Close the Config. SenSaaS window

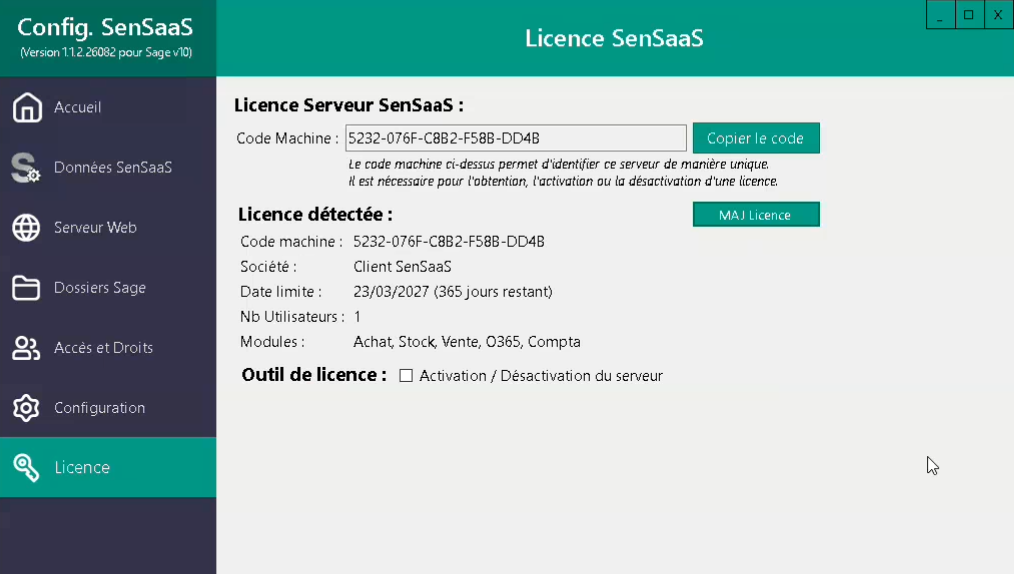(998, 15)
